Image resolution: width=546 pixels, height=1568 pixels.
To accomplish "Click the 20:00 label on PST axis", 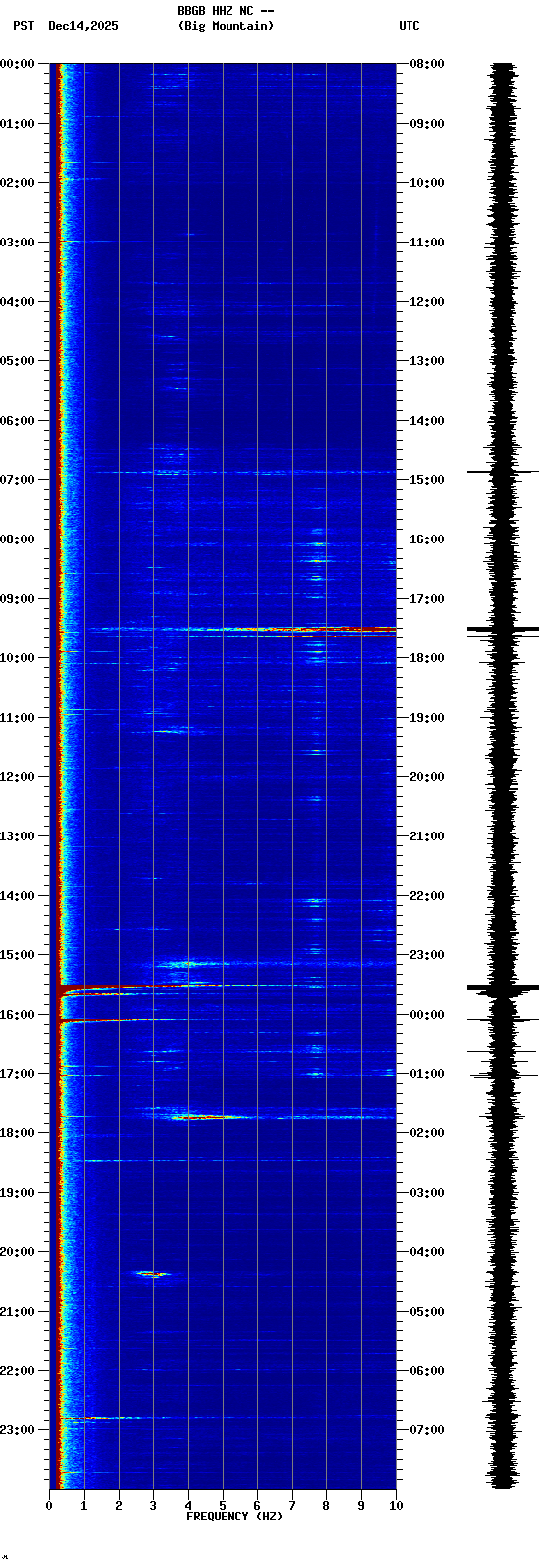I will coord(17,1252).
